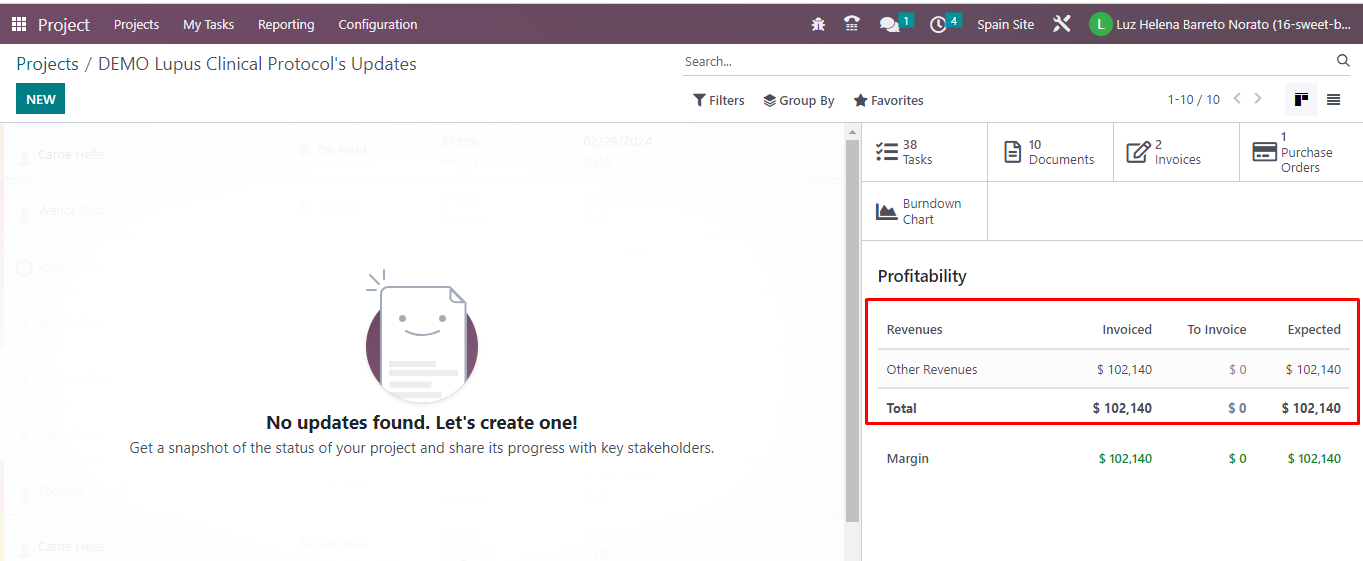Open the 1 Purchase Orders button
The image size is (1363, 561).
[1301, 152]
